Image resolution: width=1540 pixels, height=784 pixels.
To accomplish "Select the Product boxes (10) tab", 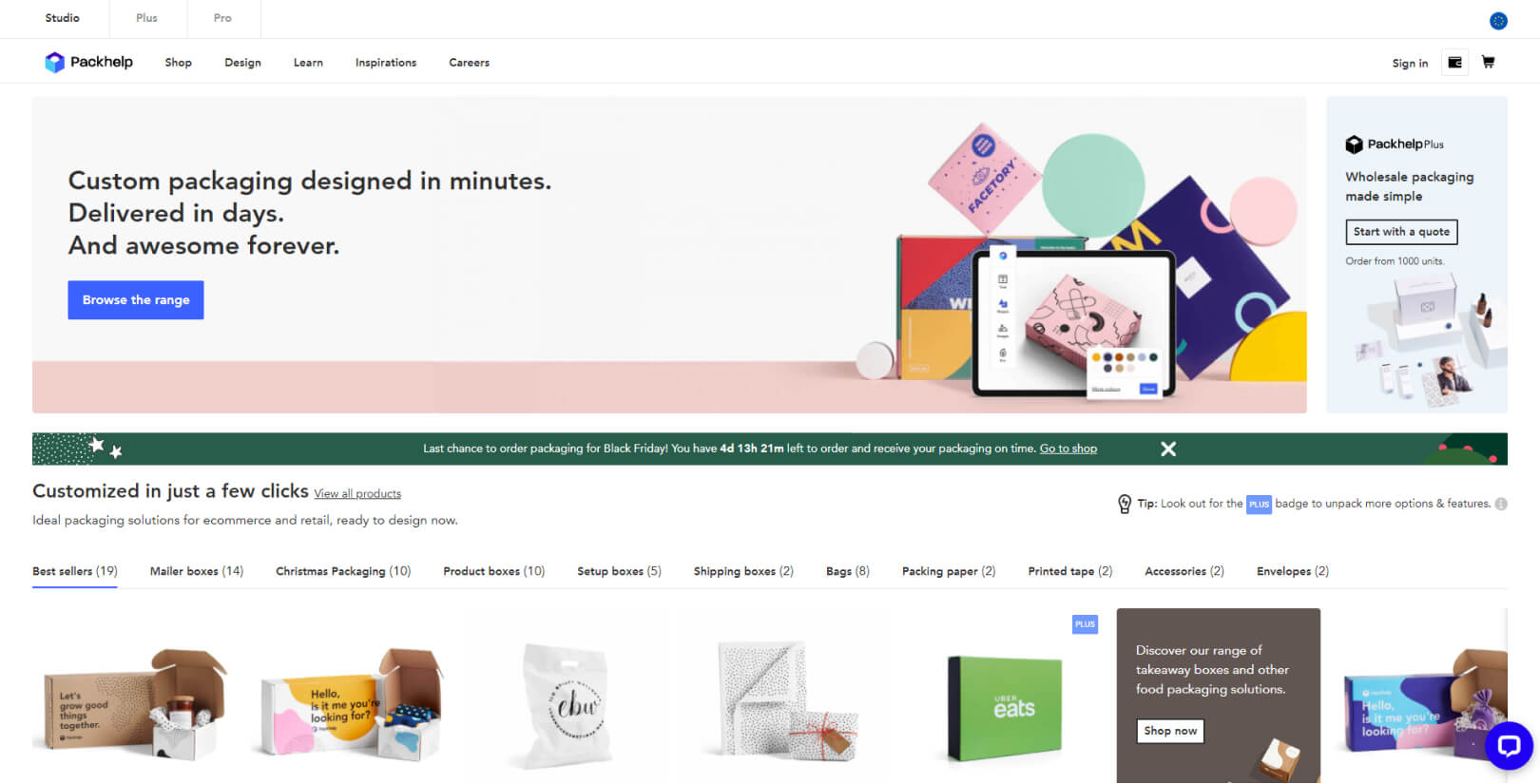I will (x=494, y=571).
